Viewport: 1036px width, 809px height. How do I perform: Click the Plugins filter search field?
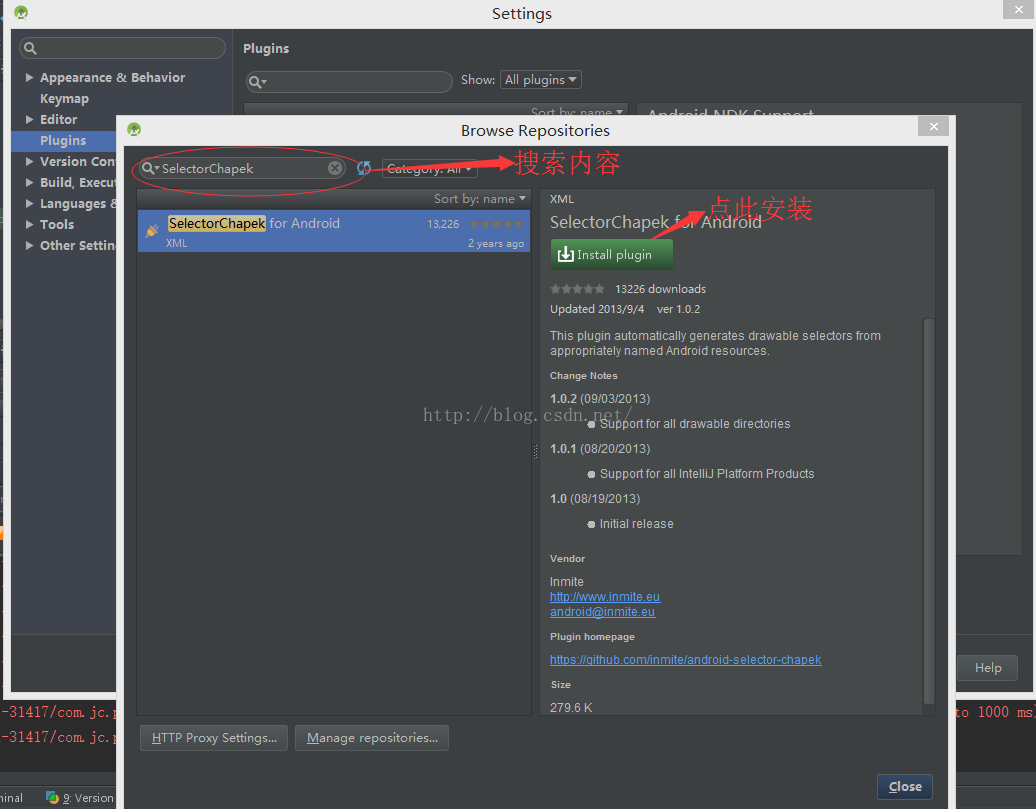pos(349,82)
